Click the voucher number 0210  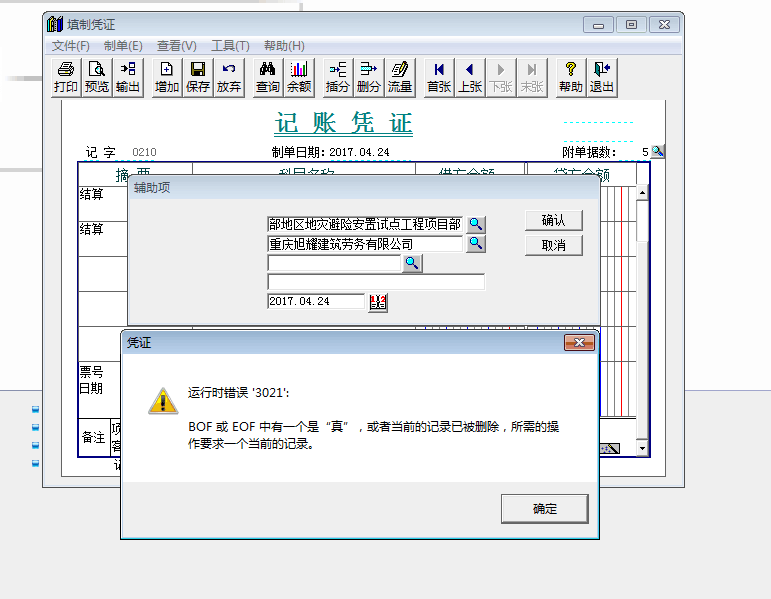pyautogui.click(x=144, y=152)
